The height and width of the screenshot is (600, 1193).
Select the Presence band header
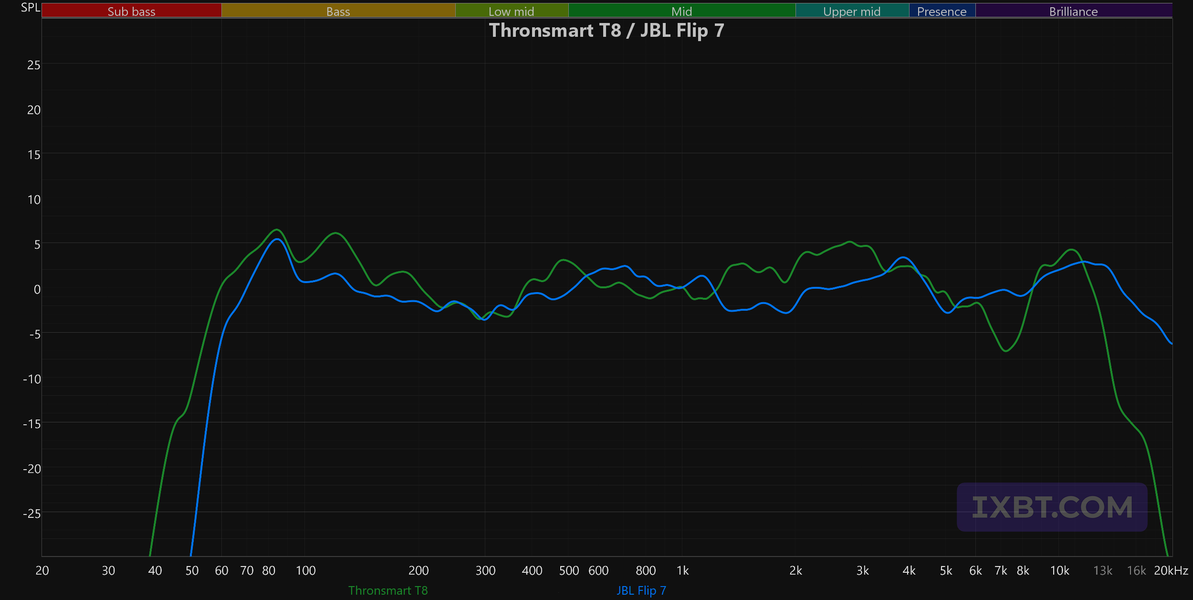942,11
